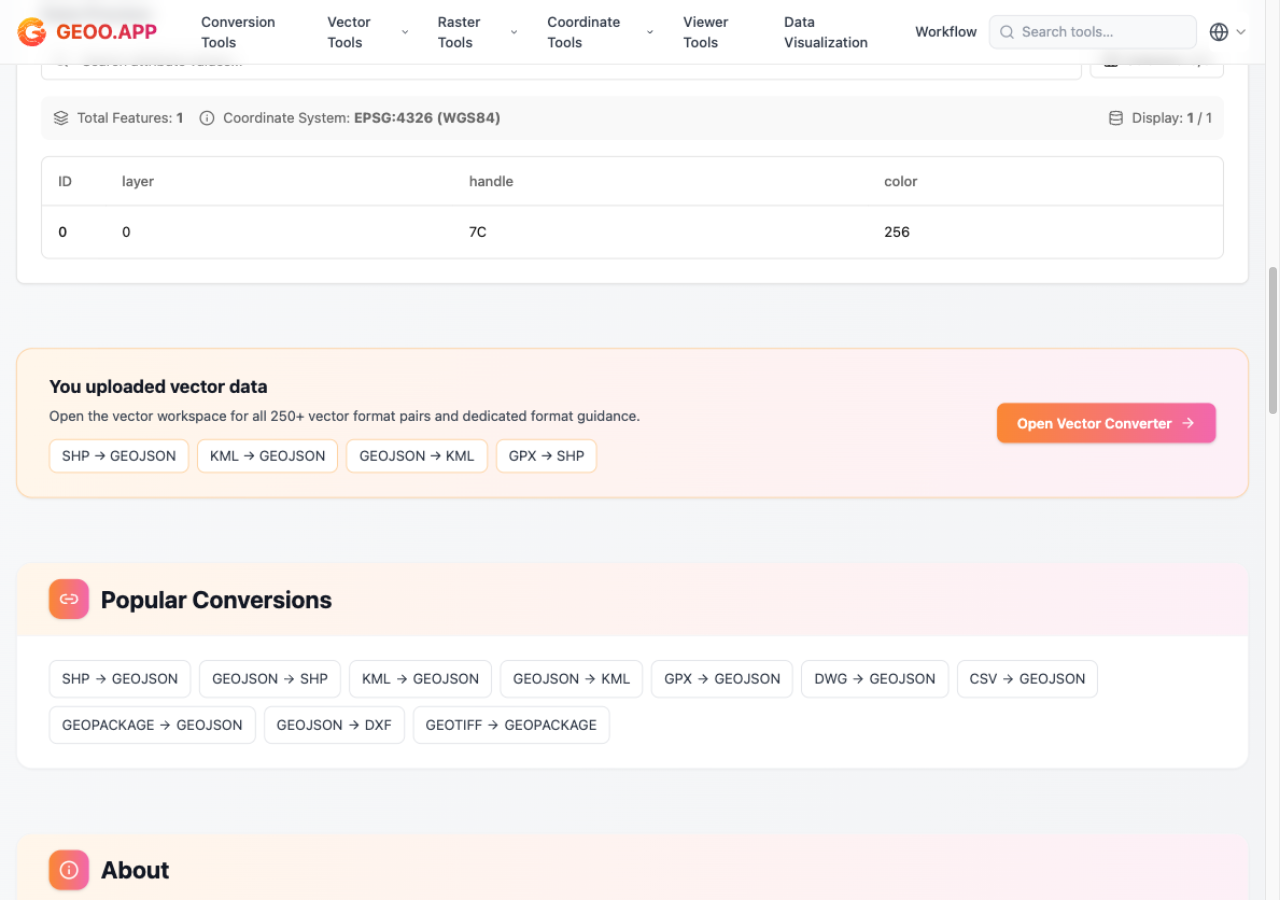The image size is (1280, 900).
Task: Select CSV → GEOJSON popular conversion
Action: pos(1027,679)
